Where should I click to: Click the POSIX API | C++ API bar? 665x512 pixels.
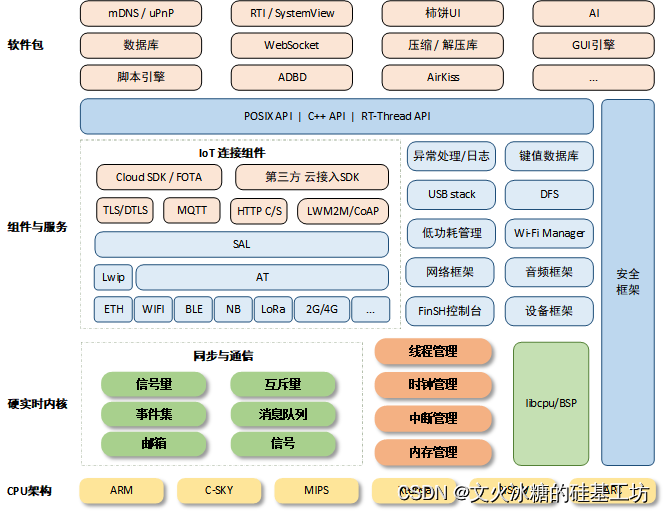tap(337, 116)
